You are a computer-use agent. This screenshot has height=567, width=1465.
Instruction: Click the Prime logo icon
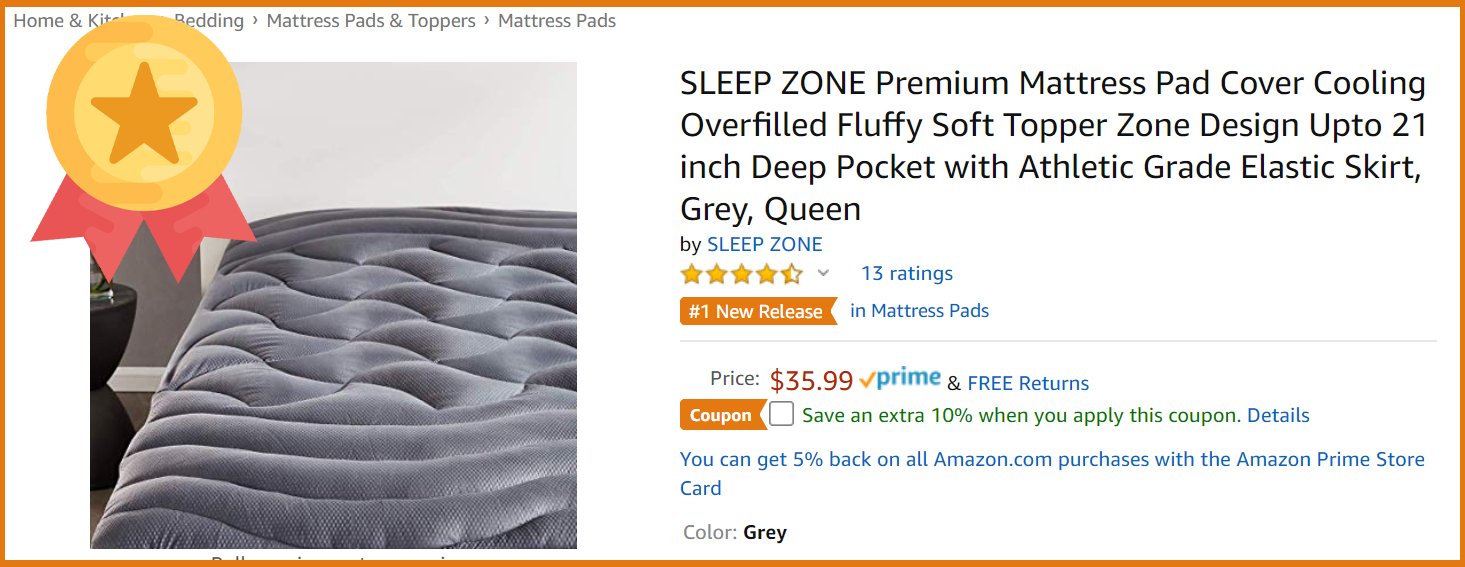point(900,380)
